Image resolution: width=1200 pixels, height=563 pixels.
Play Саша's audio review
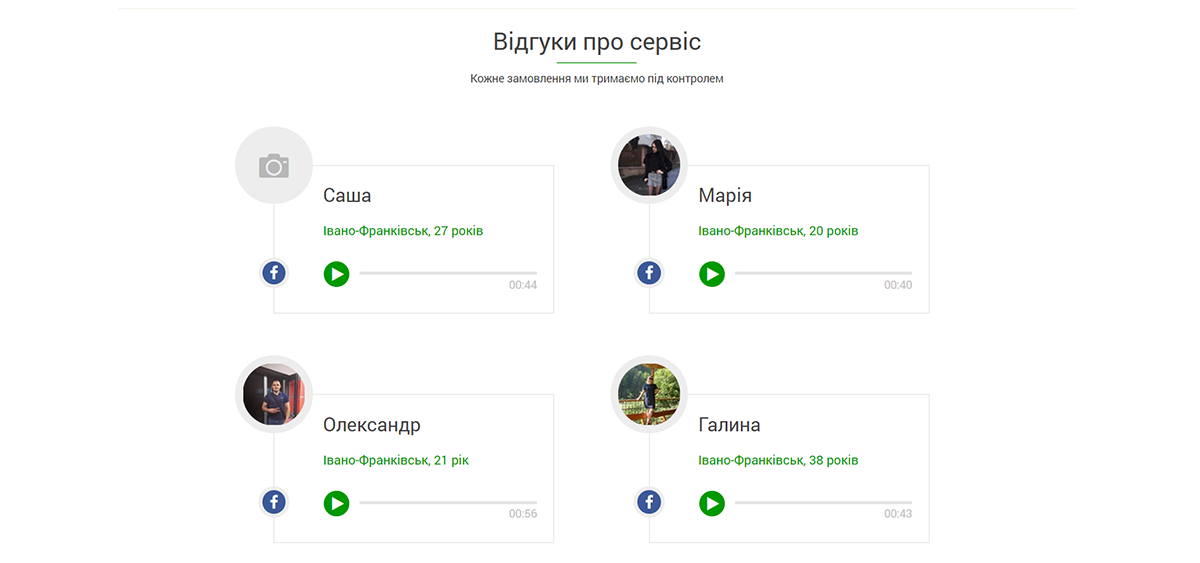336,273
